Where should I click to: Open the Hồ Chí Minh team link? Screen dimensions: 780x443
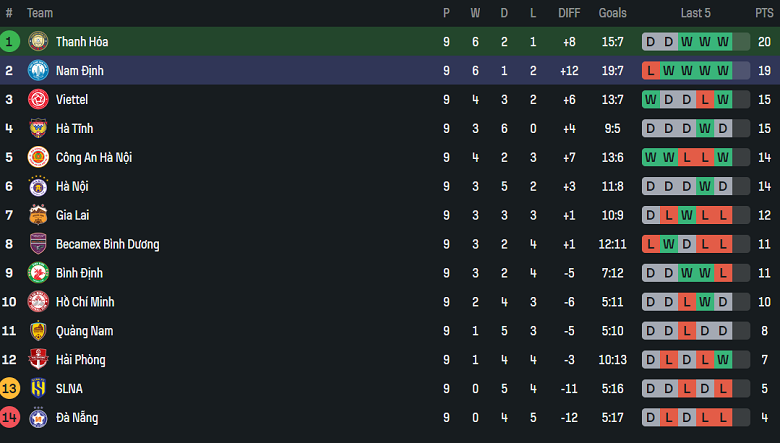[93, 302]
